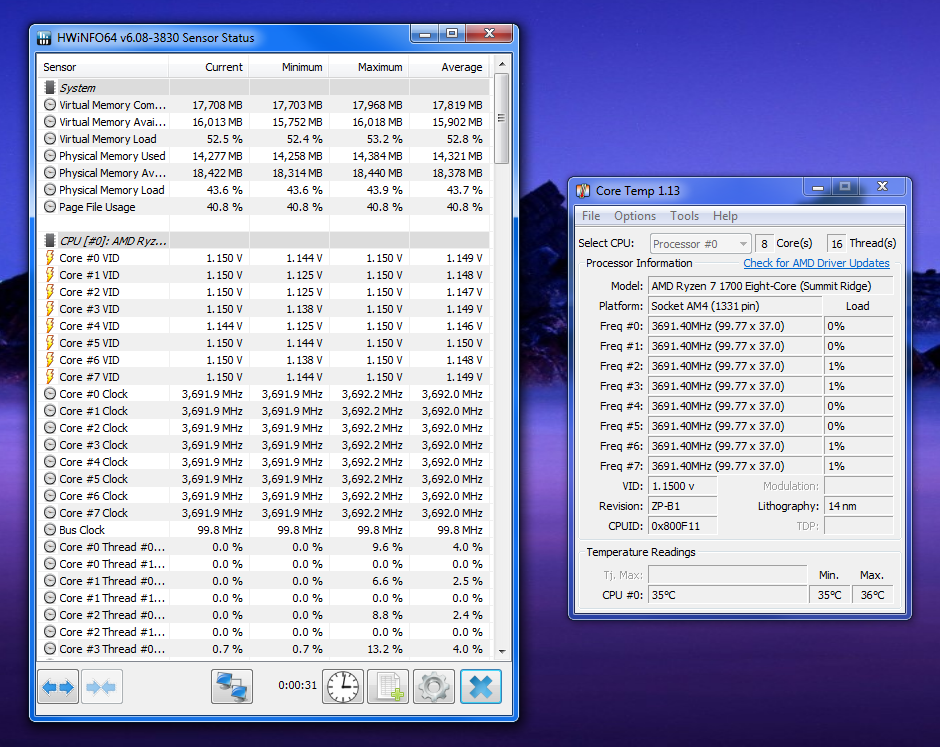
Task: Start logging with the sheet-plus icon
Action: tap(388, 686)
